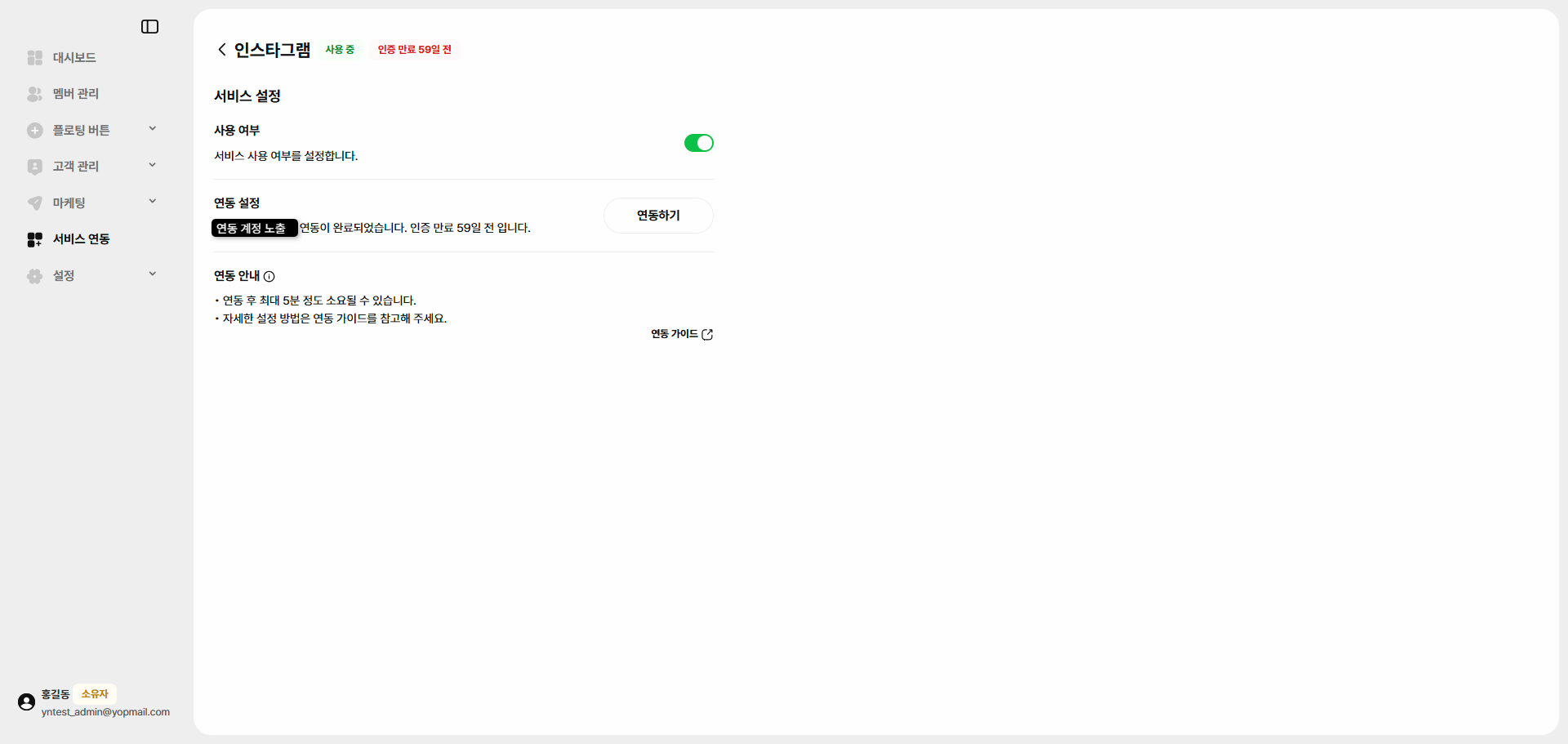Click the external link icon beside 연동 가이드

pyautogui.click(x=707, y=335)
